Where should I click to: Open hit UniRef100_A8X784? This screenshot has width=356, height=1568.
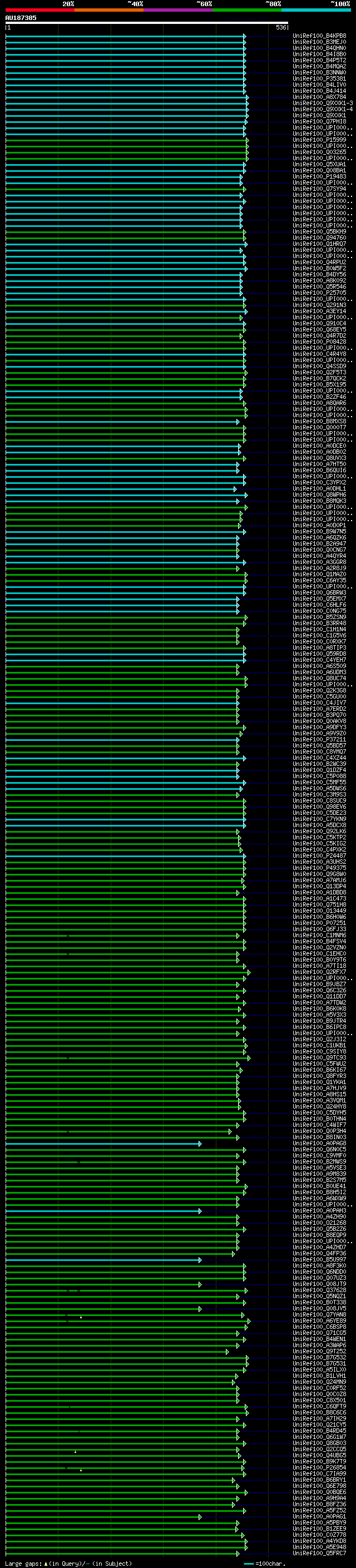(x=319, y=97)
